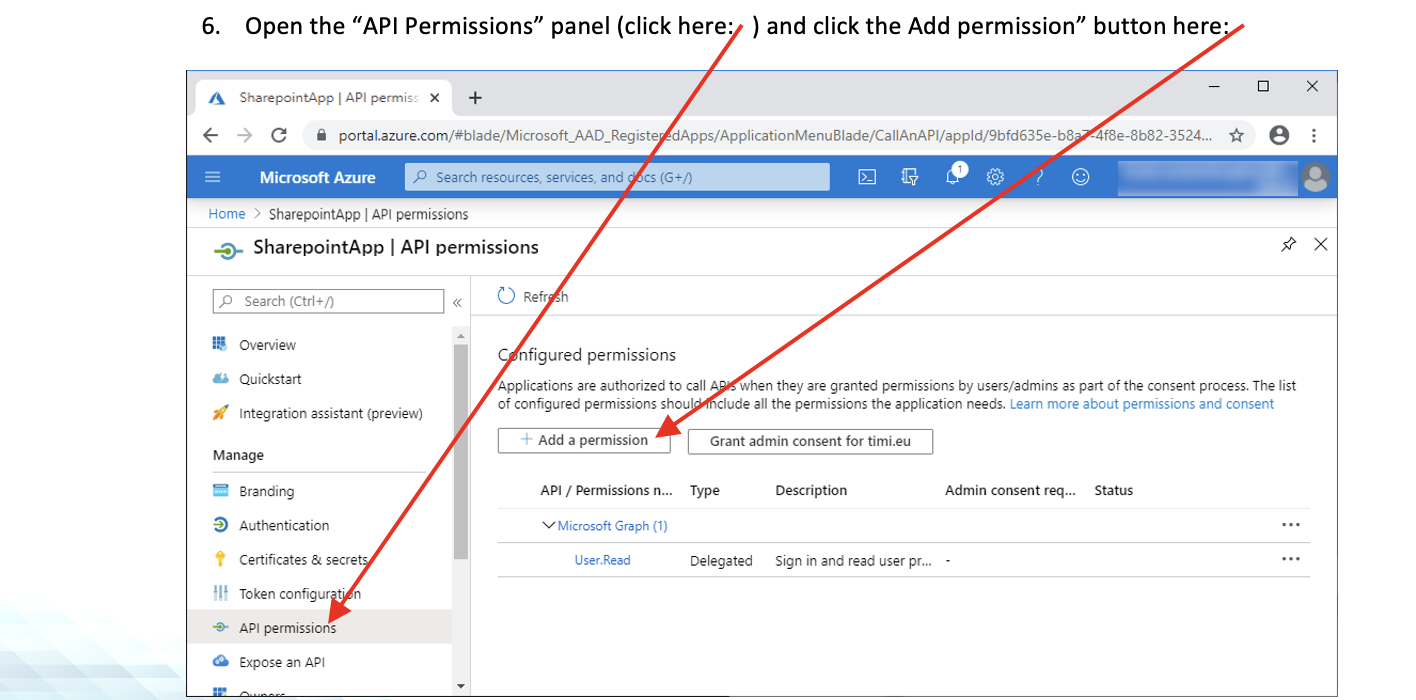
Task: Open Azure Cloud Shell icon
Action: pos(867,177)
